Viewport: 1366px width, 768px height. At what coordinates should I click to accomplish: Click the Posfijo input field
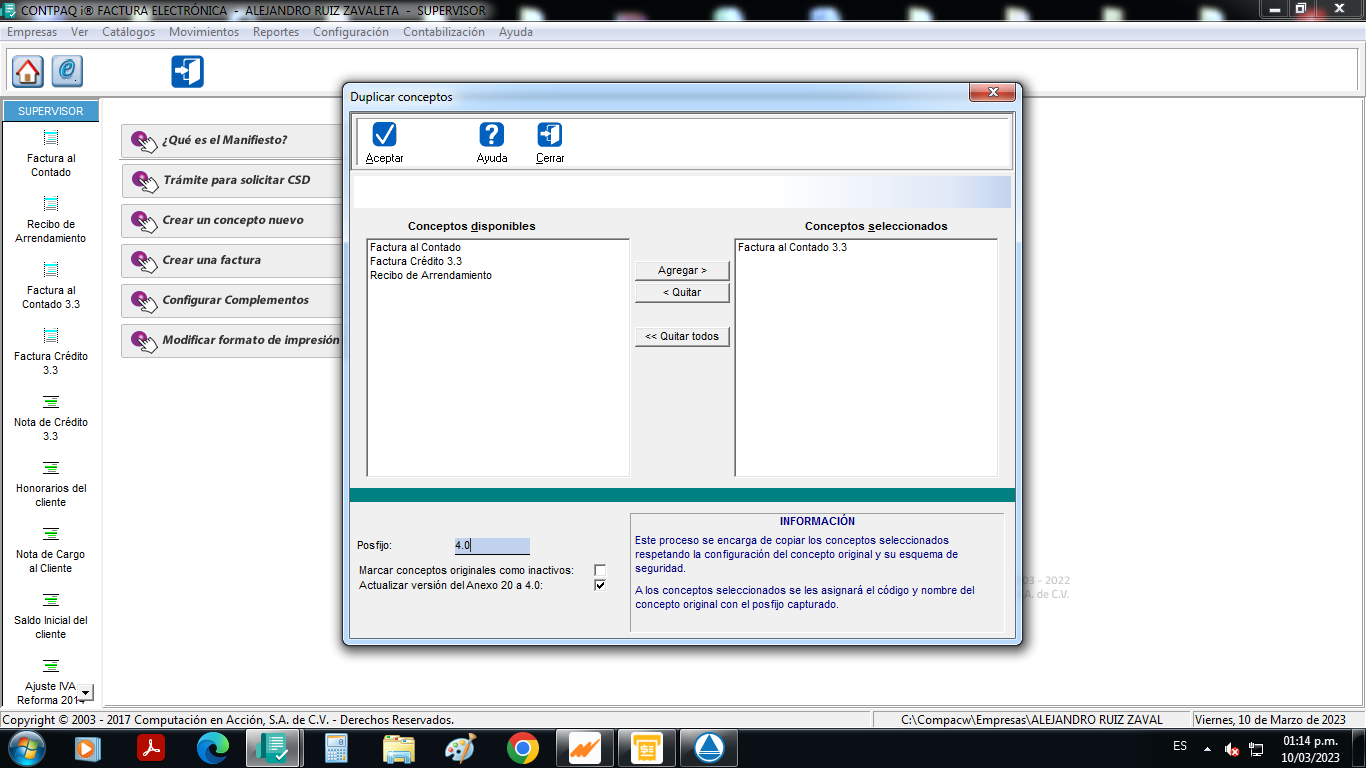click(x=491, y=546)
